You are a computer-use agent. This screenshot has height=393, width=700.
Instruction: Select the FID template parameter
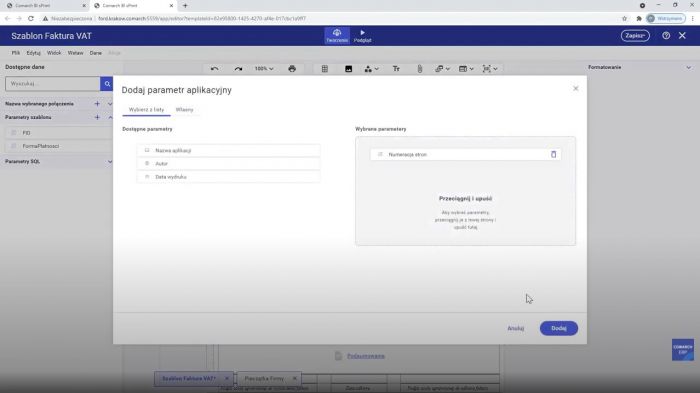(60, 133)
